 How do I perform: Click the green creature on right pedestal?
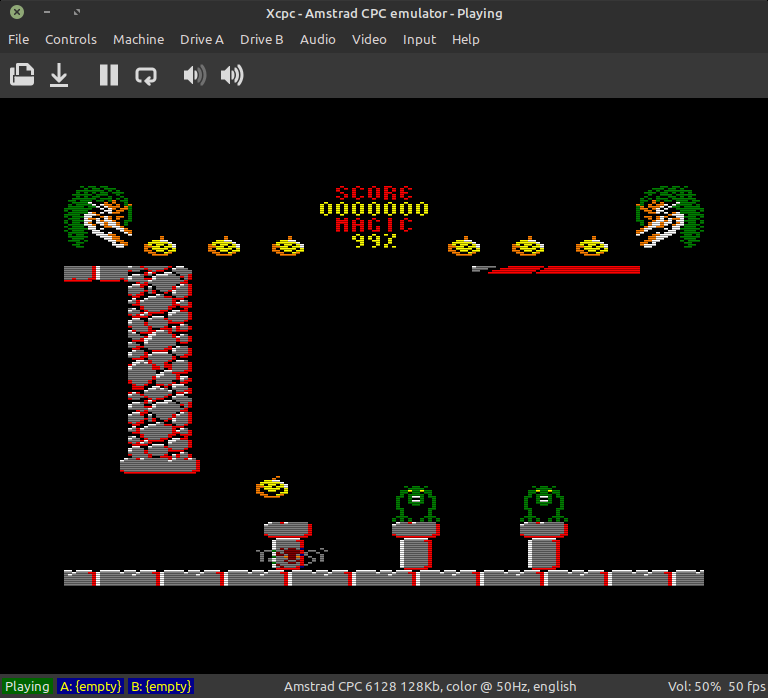point(544,505)
